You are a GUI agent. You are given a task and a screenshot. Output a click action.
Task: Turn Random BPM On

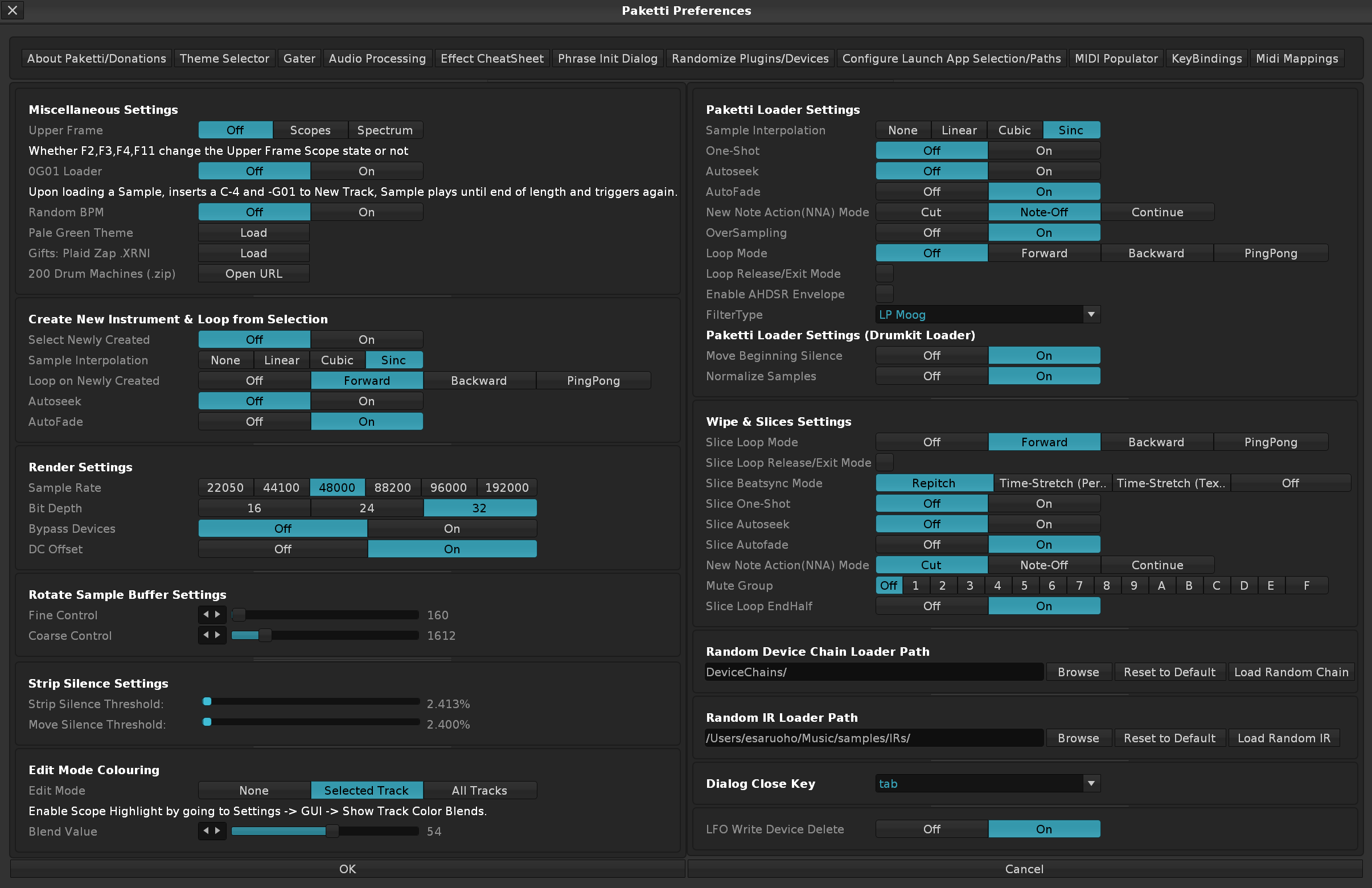[367, 212]
